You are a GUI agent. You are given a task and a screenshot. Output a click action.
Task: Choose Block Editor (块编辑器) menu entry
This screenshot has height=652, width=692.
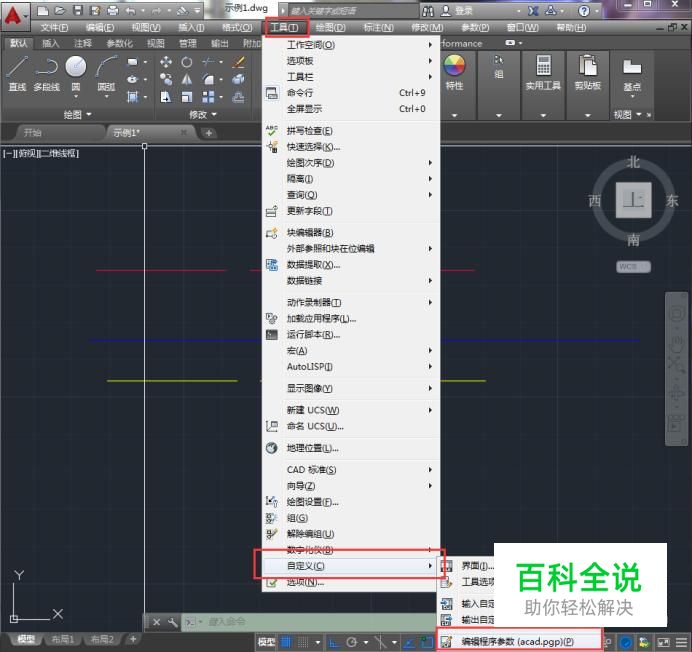click(351, 233)
